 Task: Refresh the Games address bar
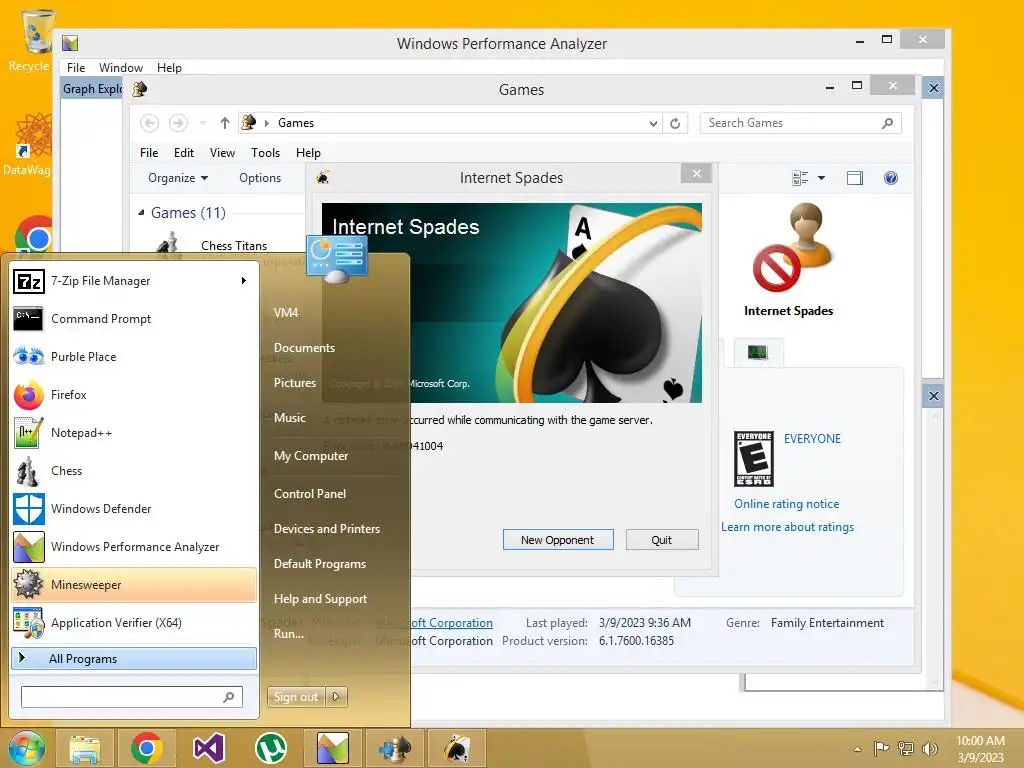pyautogui.click(x=675, y=123)
